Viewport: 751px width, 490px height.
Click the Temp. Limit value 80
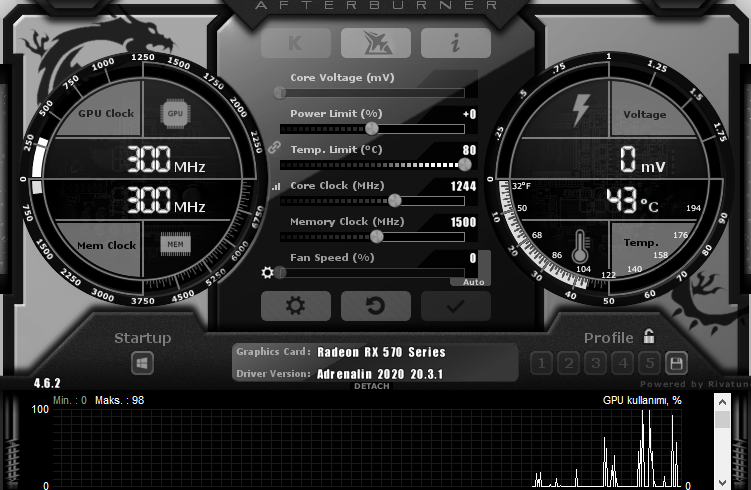469,150
